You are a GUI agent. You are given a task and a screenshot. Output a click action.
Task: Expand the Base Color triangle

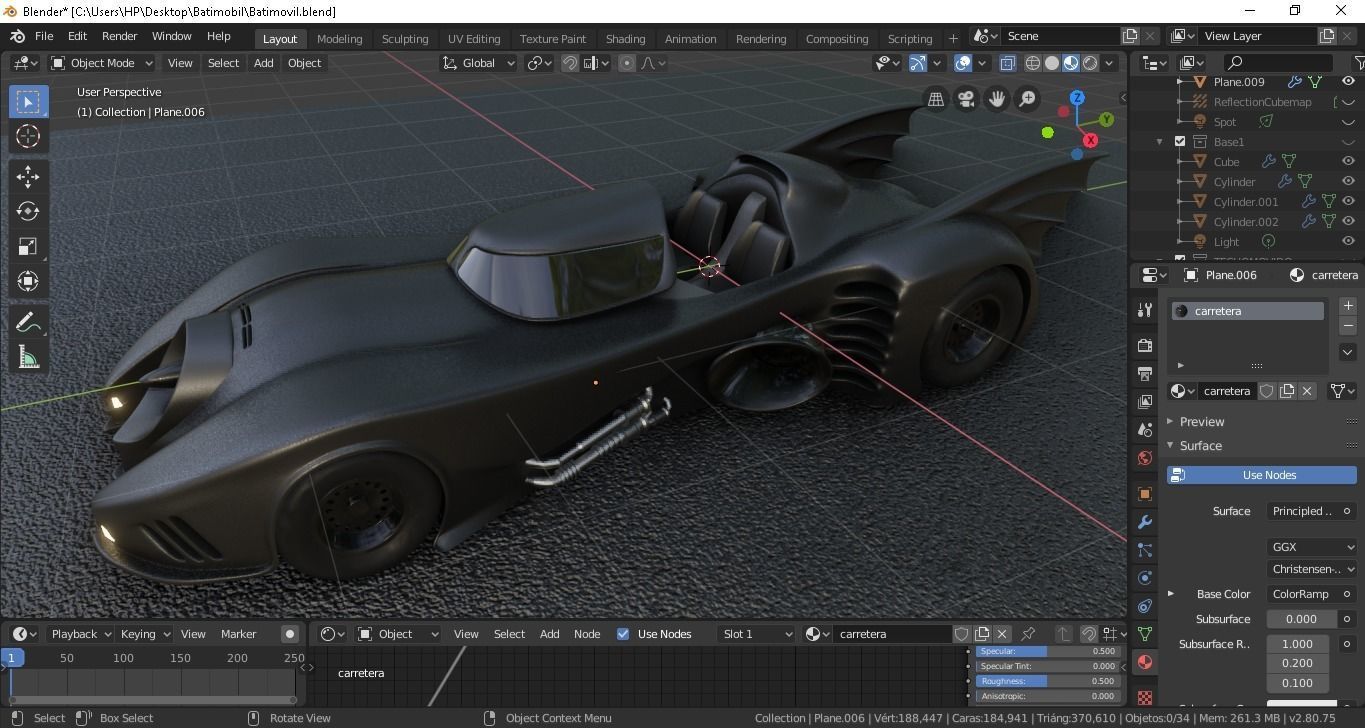(1171, 594)
